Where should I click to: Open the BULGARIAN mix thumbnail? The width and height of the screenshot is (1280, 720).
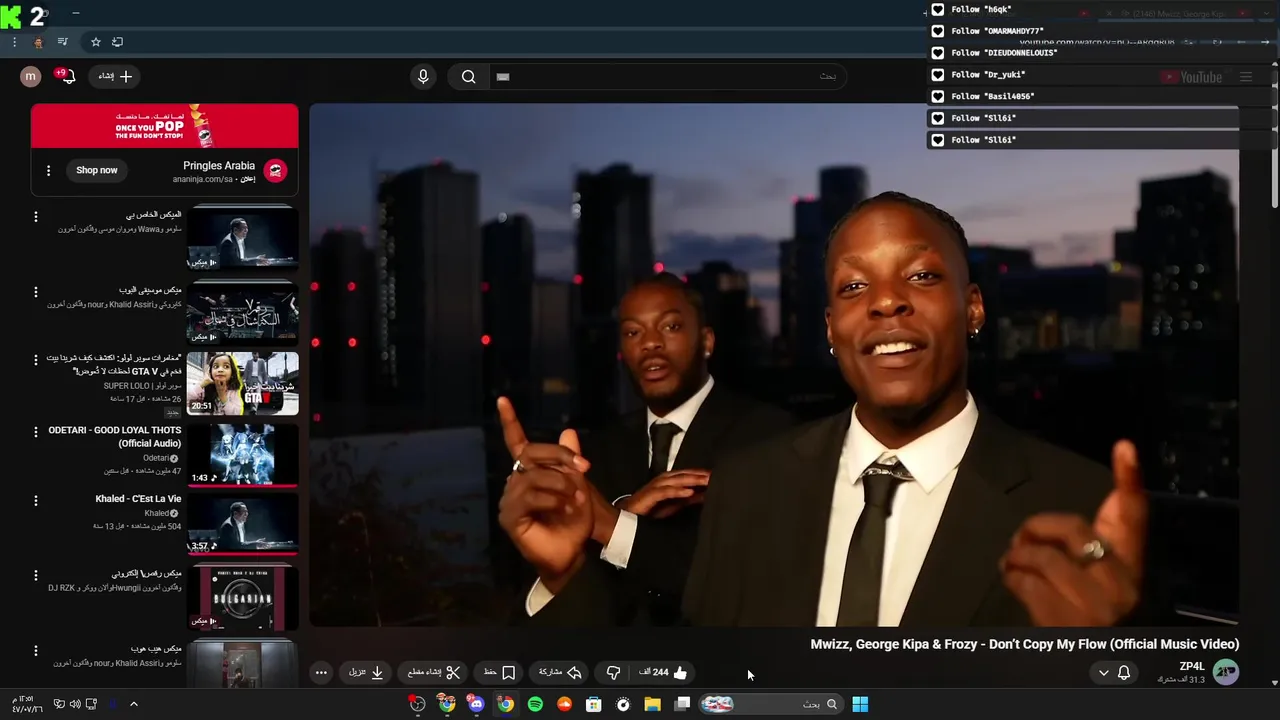pos(242,598)
